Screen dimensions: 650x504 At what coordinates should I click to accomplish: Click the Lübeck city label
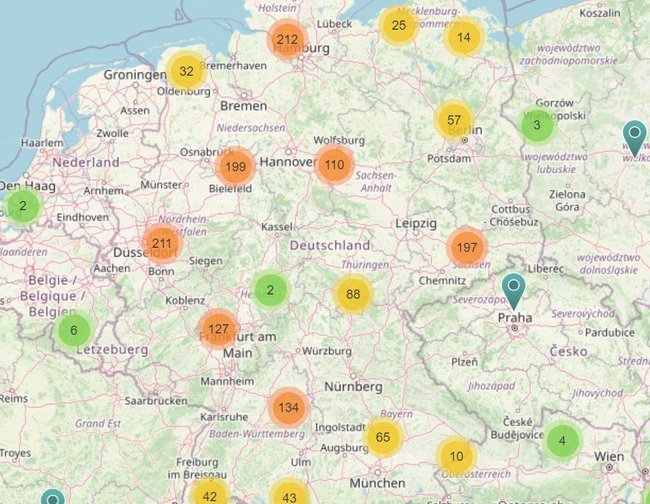[x=334, y=24]
